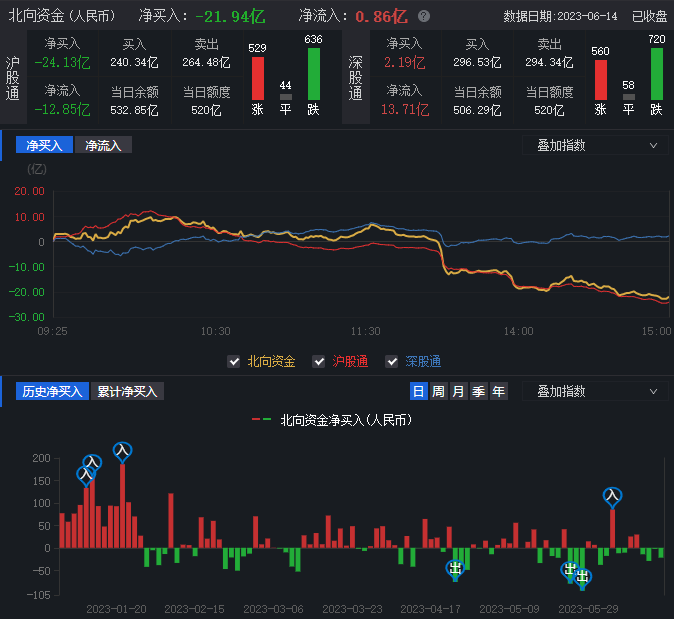
Task: Switch to the 净流入 tab
Action: pos(103,145)
